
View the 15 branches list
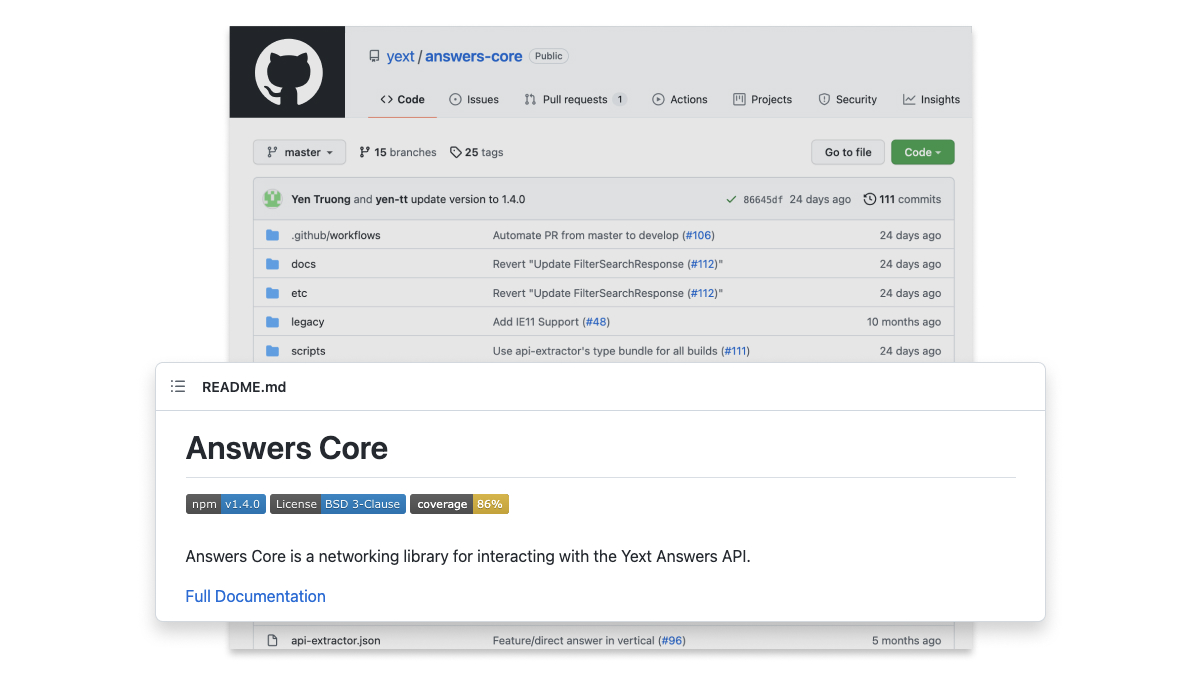tap(398, 152)
